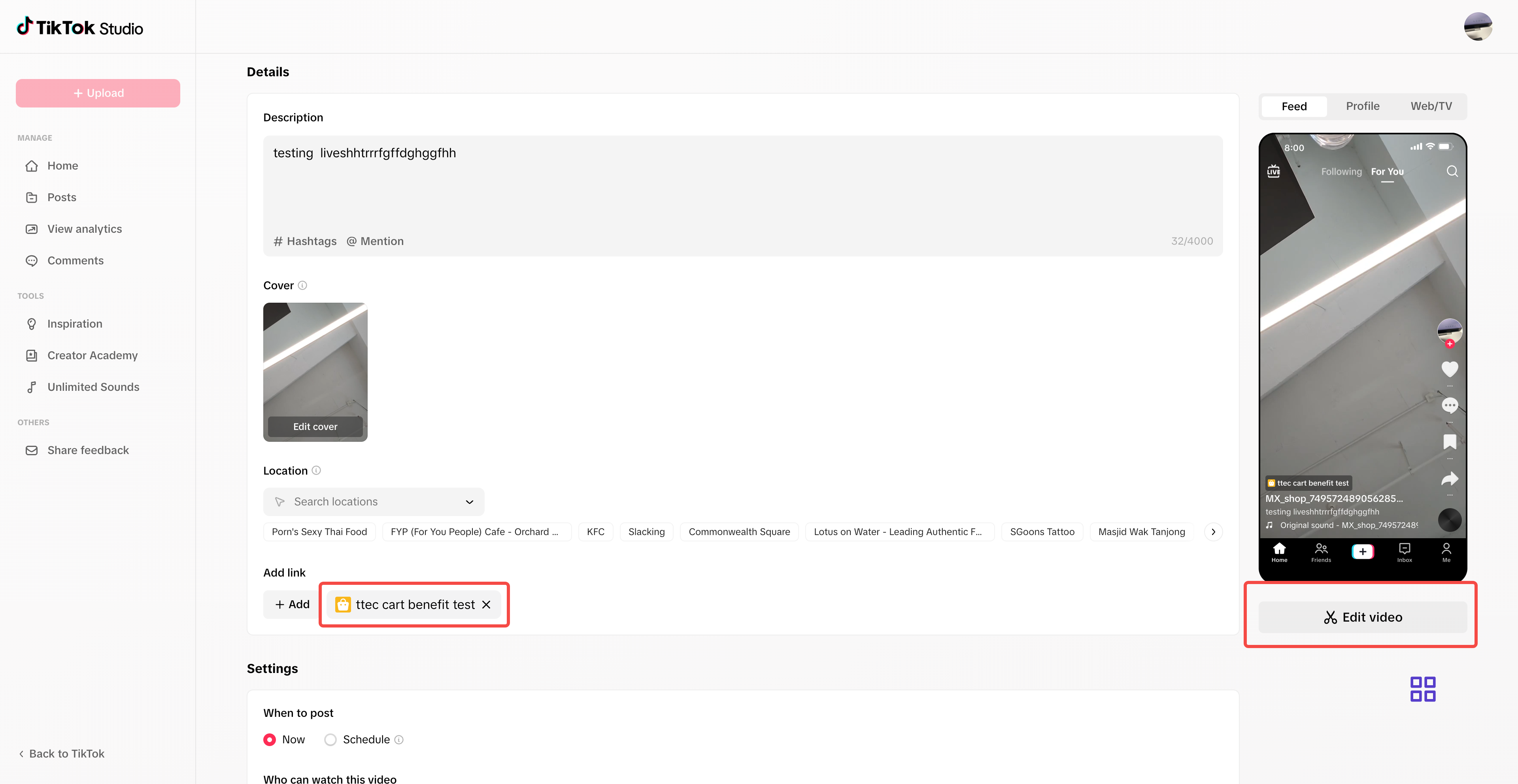The width and height of the screenshot is (1518, 784).
Task: Click the For You tab in phone preview
Action: tap(1387, 171)
